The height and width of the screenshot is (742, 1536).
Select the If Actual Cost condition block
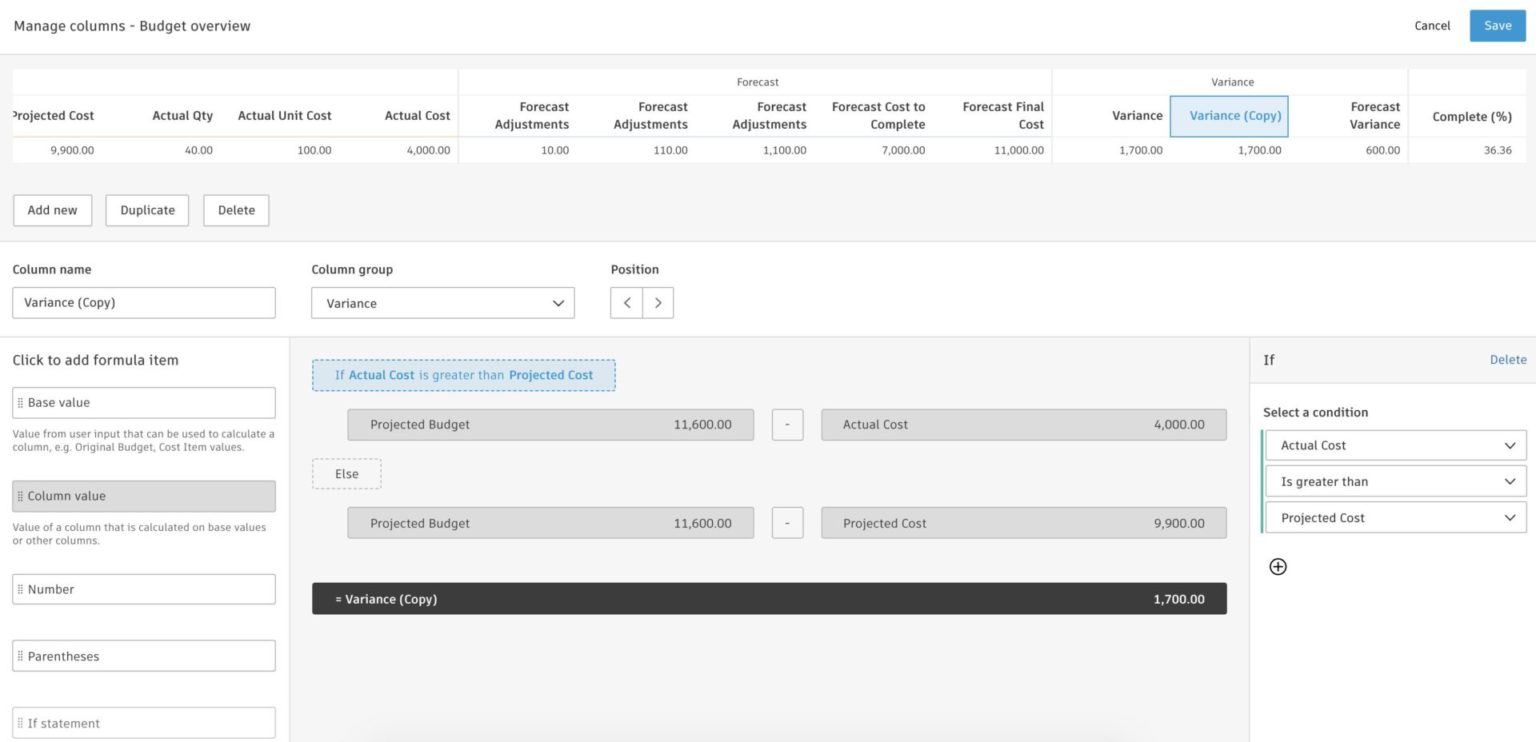click(464, 375)
